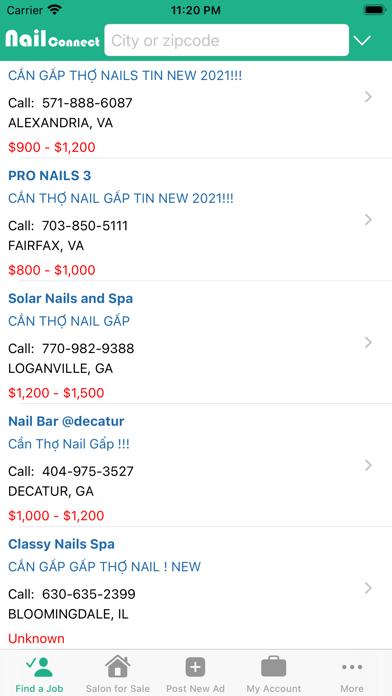This screenshot has height=696, width=392.
Task: Open the Classy Nails Spa chevron
Action: coord(368,588)
